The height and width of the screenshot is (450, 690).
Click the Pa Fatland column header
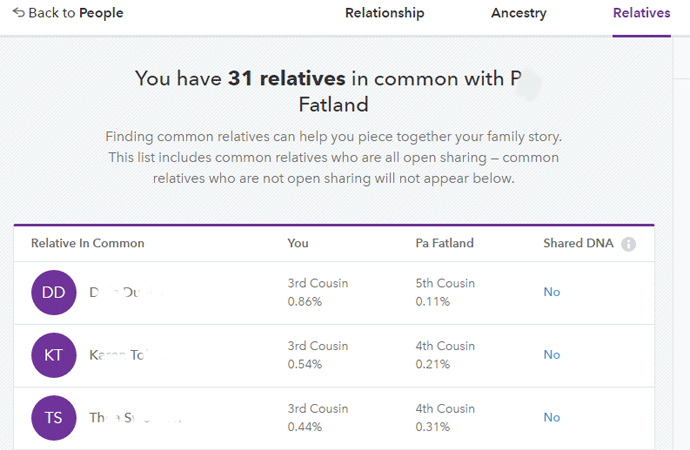pos(444,243)
